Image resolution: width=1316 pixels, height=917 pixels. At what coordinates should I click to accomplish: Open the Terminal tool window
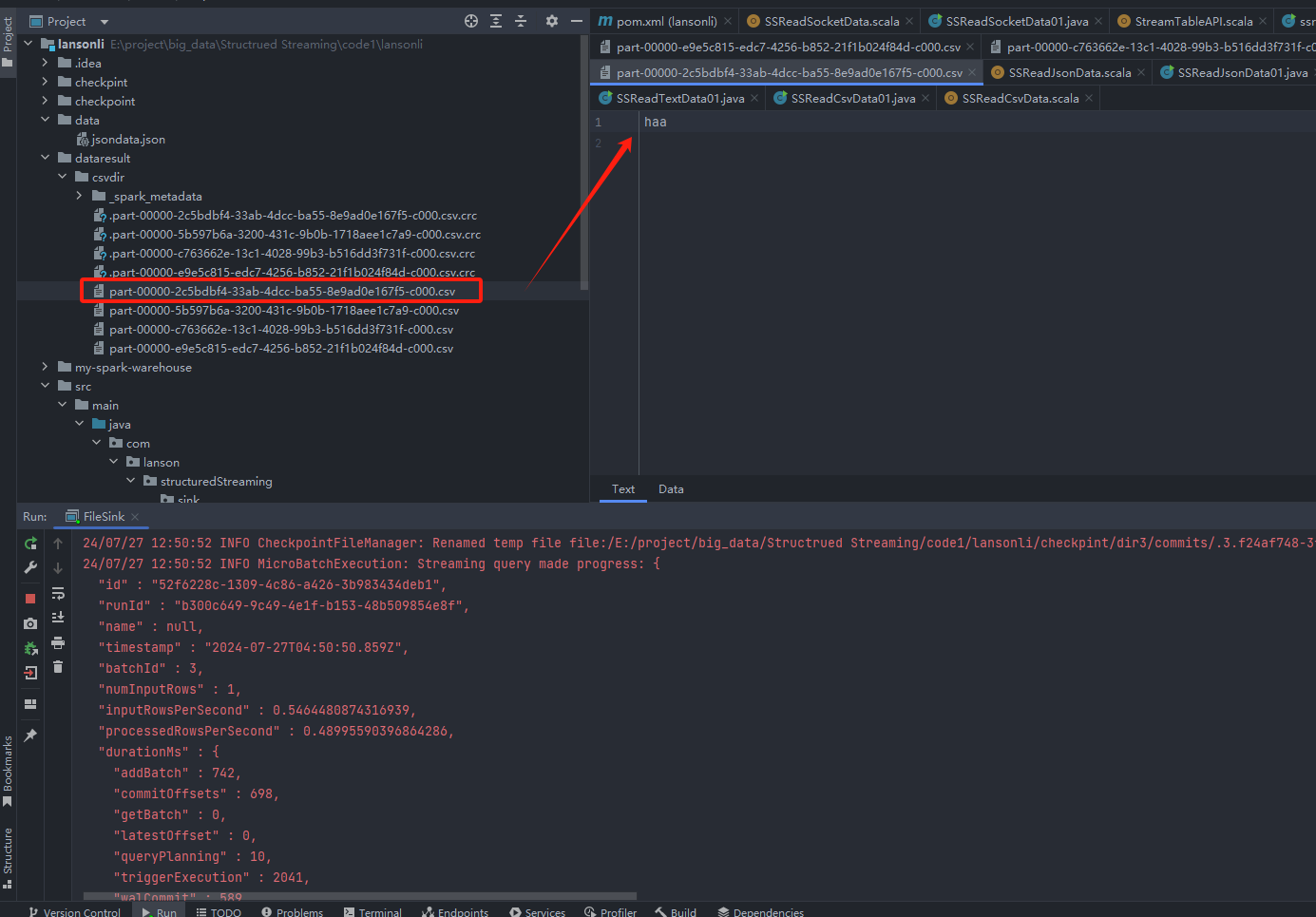[372, 910]
